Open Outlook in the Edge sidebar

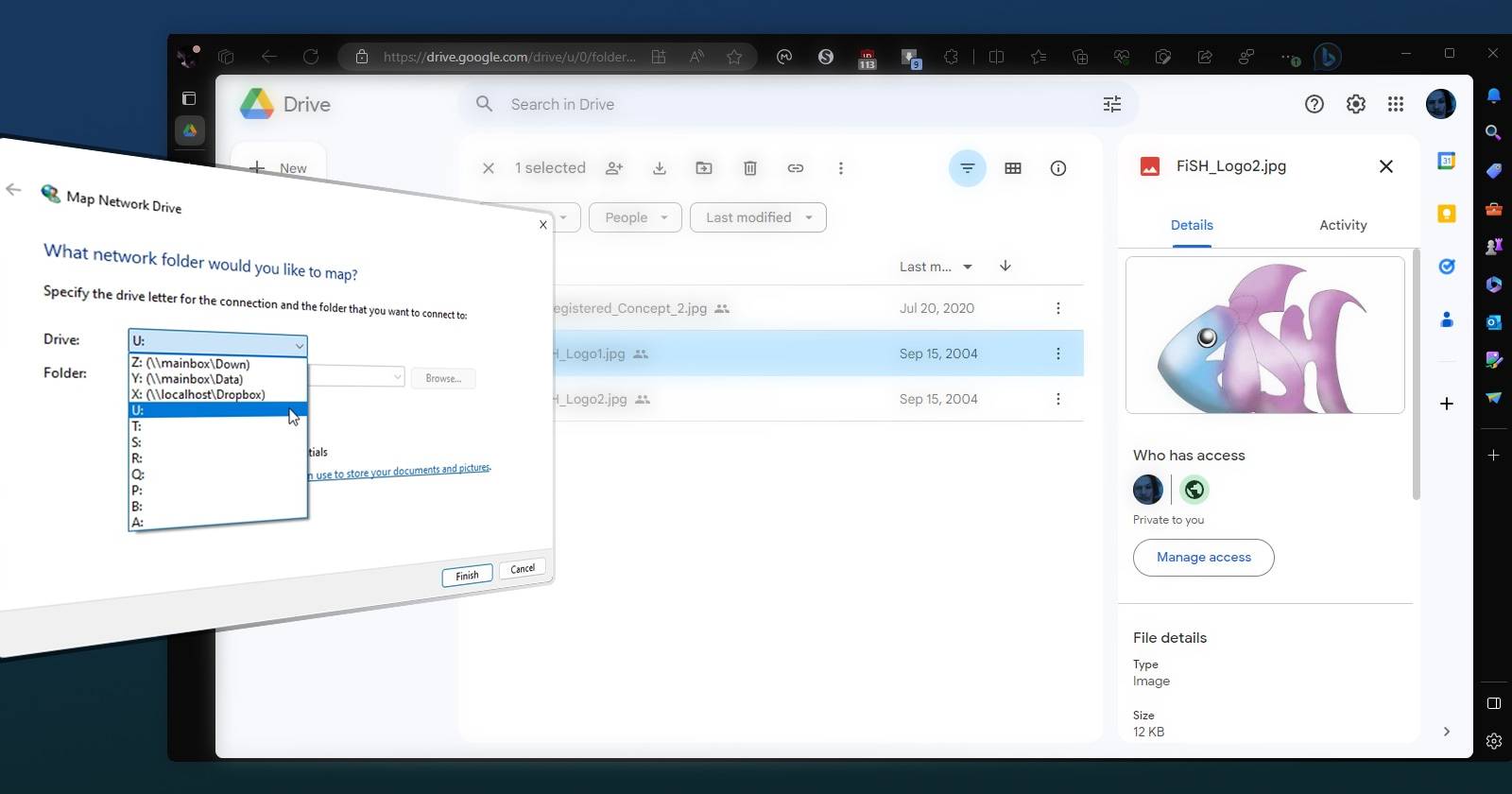[1494, 322]
